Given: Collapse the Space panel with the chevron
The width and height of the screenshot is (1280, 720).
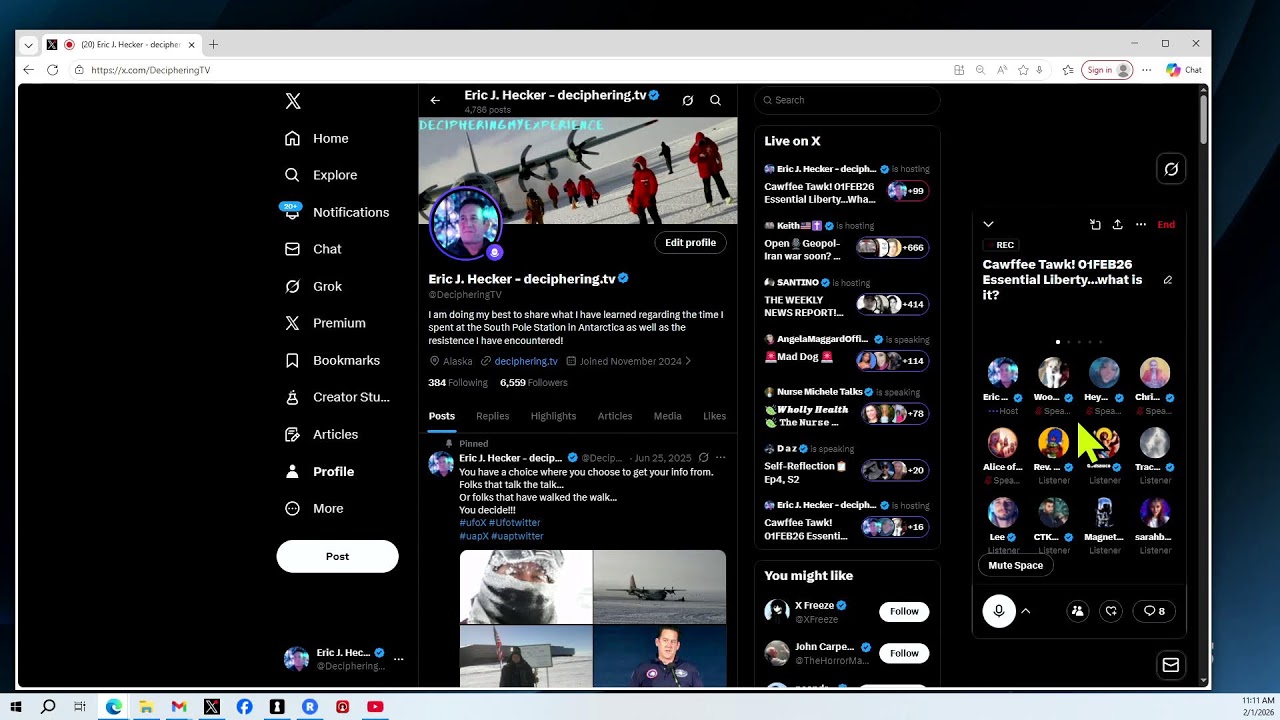Looking at the screenshot, I should click(988, 225).
